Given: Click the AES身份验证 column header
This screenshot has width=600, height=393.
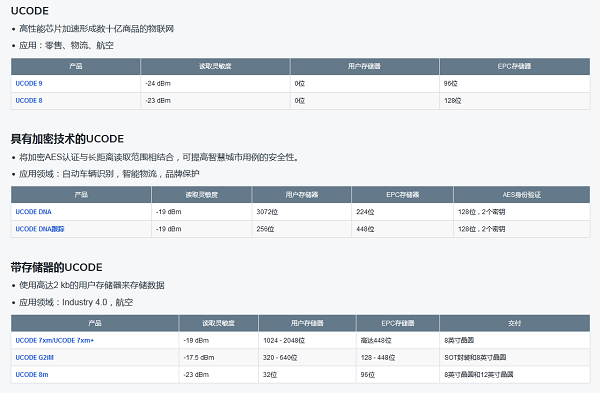Looking at the screenshot, I should click(522, 195).
